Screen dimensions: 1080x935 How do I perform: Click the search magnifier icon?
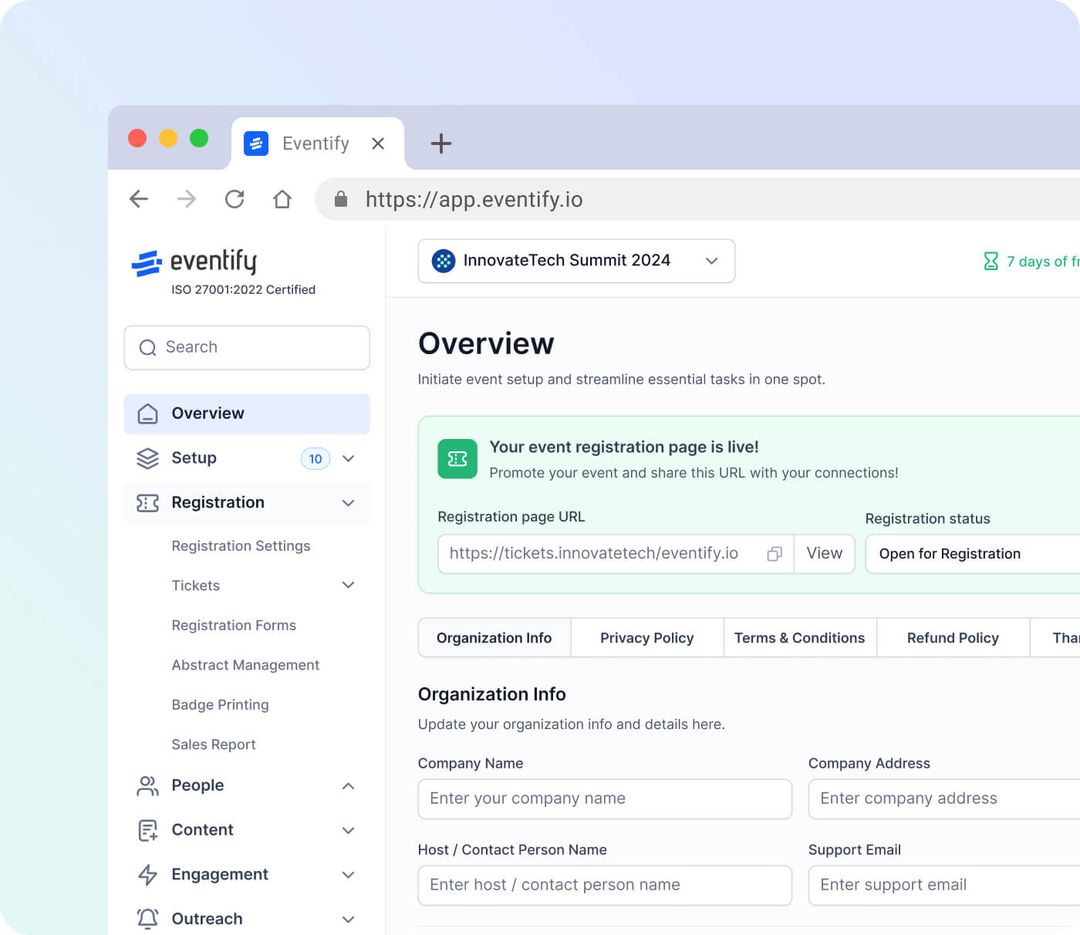pos(147,347)
